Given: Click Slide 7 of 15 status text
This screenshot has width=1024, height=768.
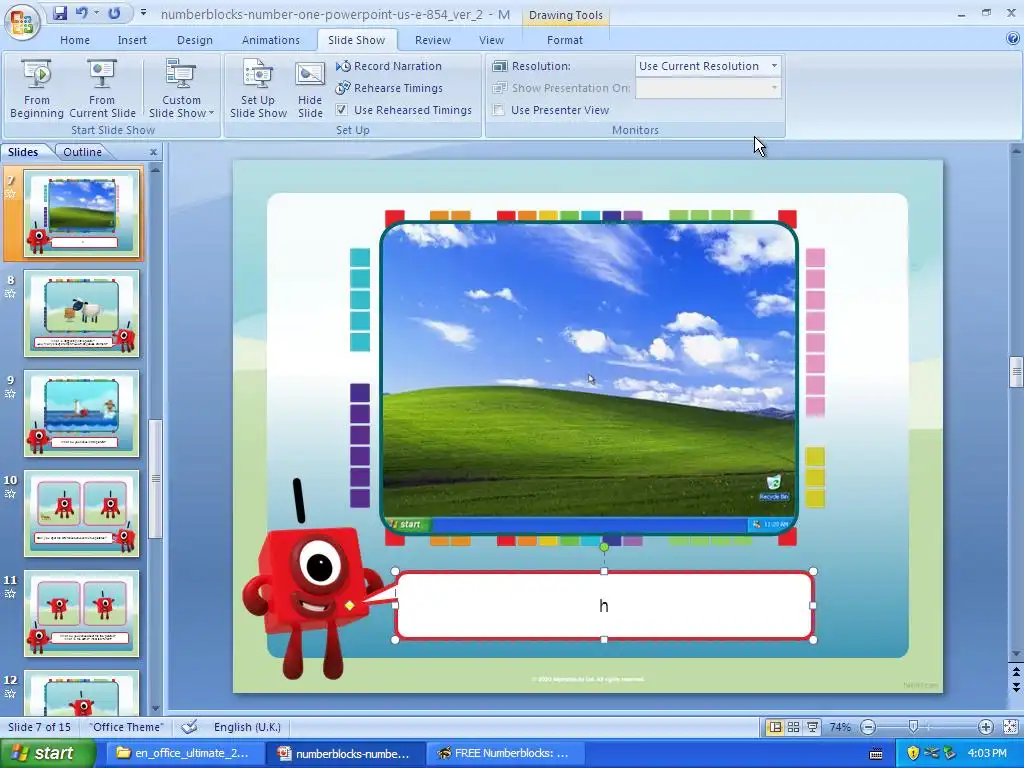Looking at the screenshot, I should click(39, 727).
